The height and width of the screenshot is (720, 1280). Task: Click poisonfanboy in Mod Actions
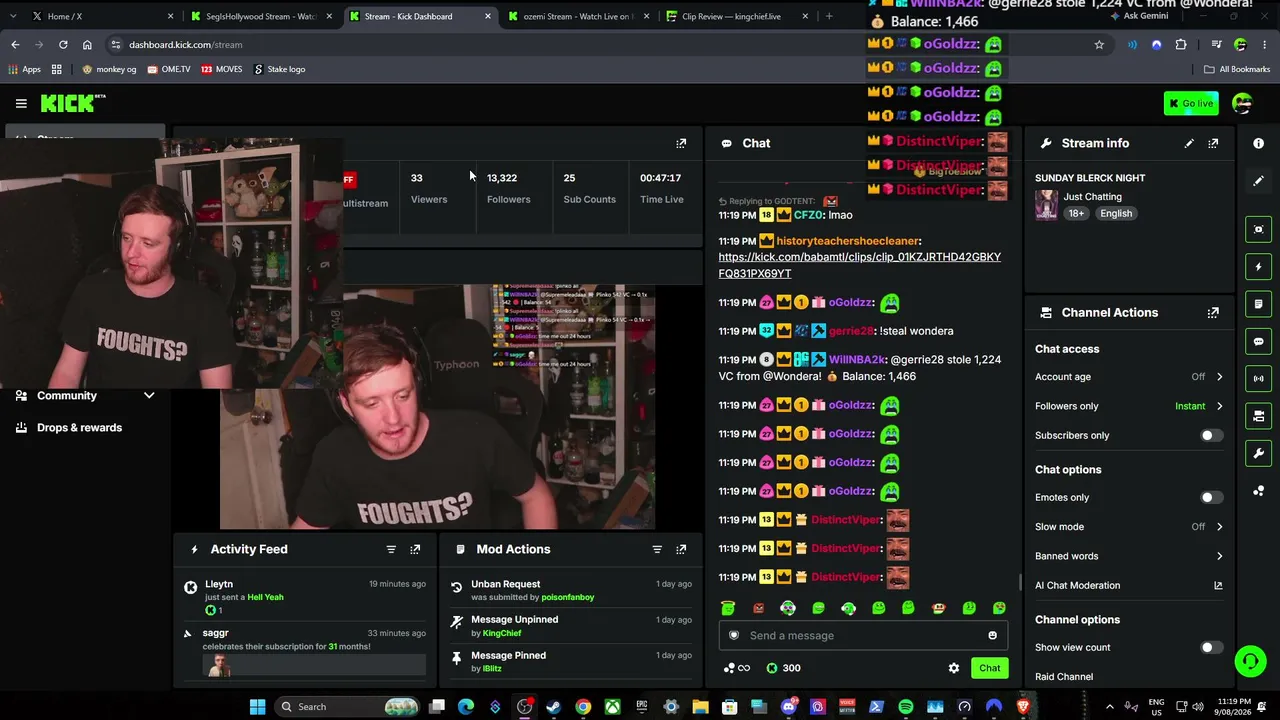[x=567, y=597]
